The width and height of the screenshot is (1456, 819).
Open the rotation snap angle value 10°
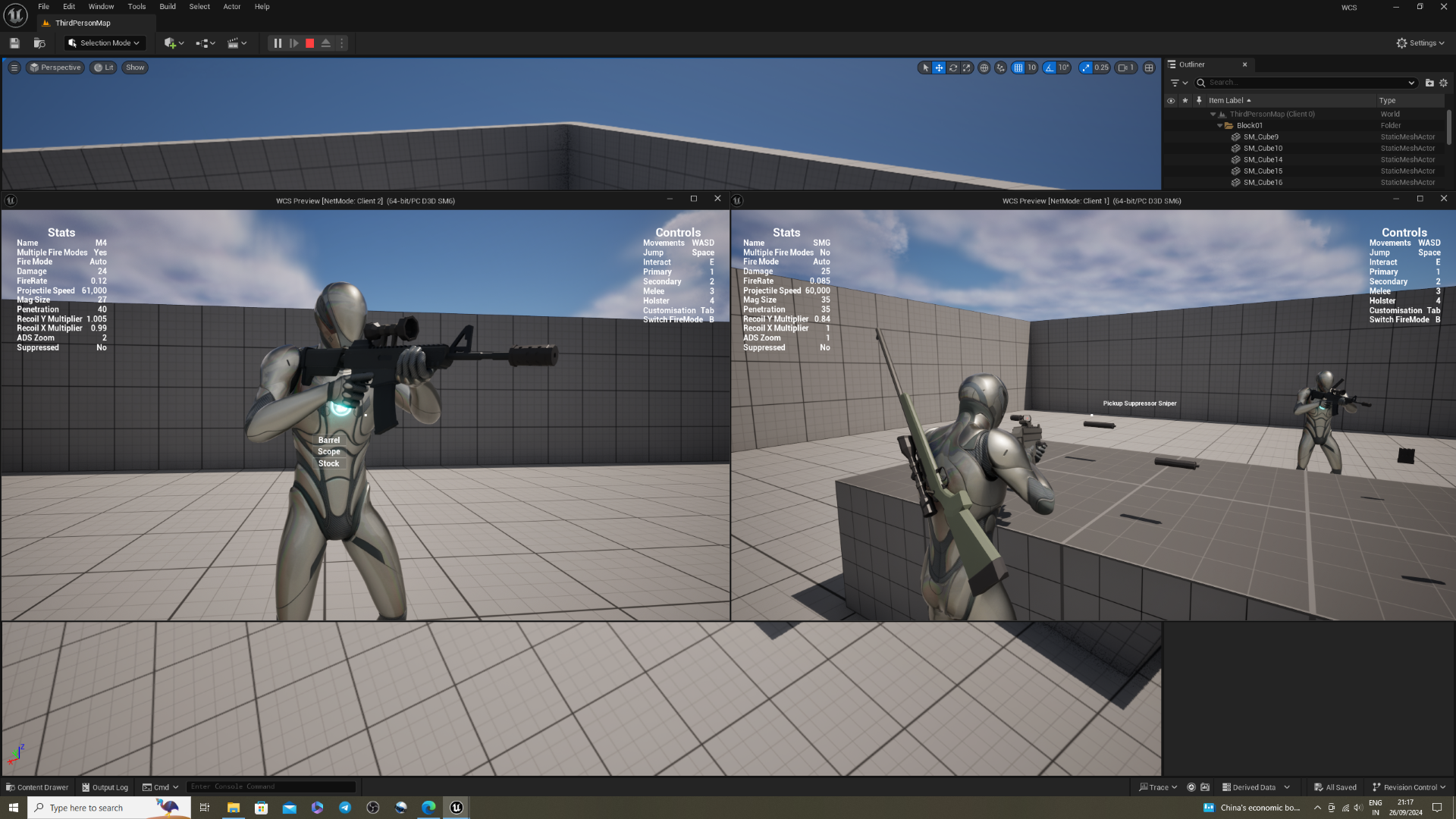1064,67
